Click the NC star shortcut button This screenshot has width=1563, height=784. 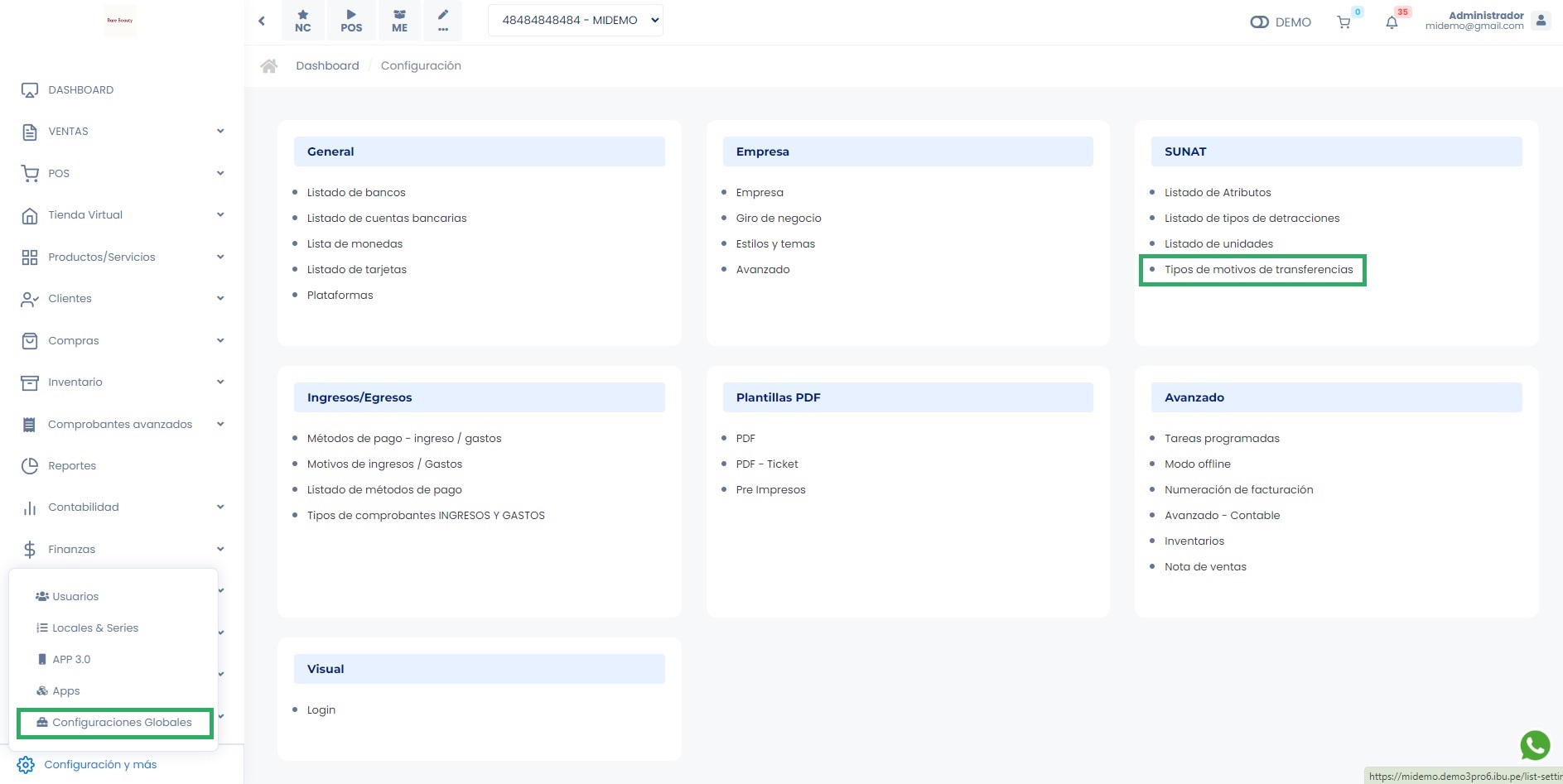[303, 21]
